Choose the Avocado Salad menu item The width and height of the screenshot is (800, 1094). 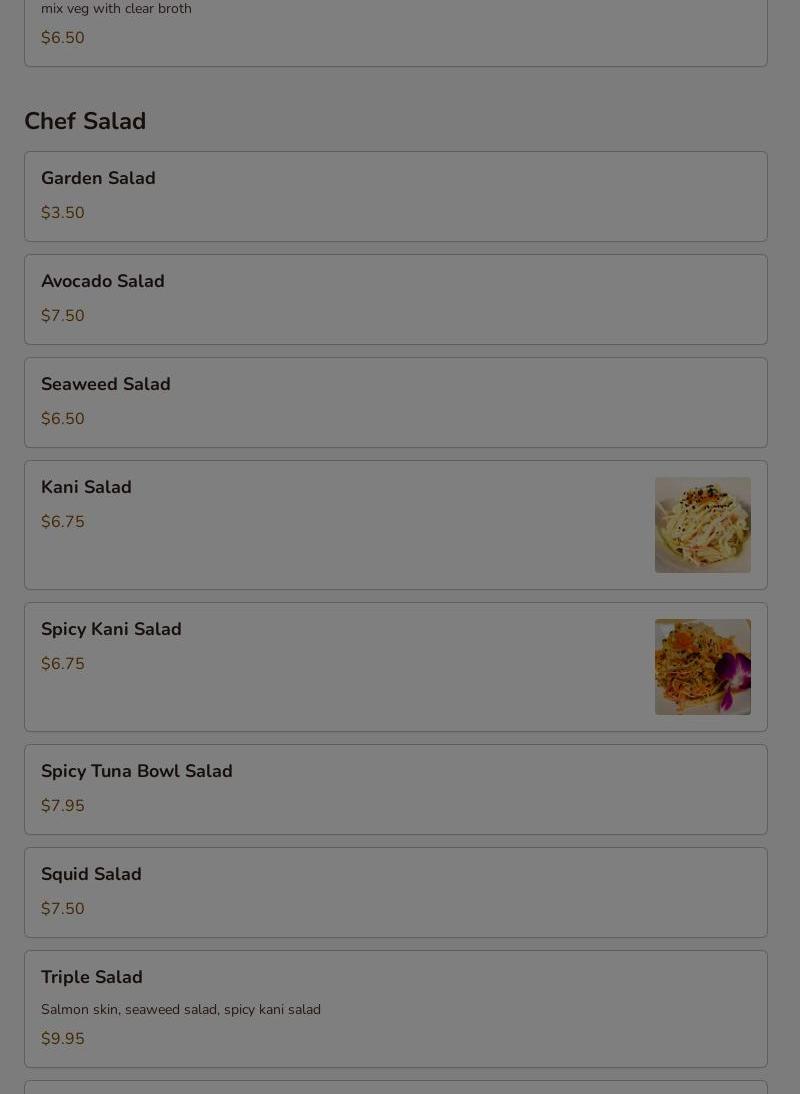click(395, 299)
